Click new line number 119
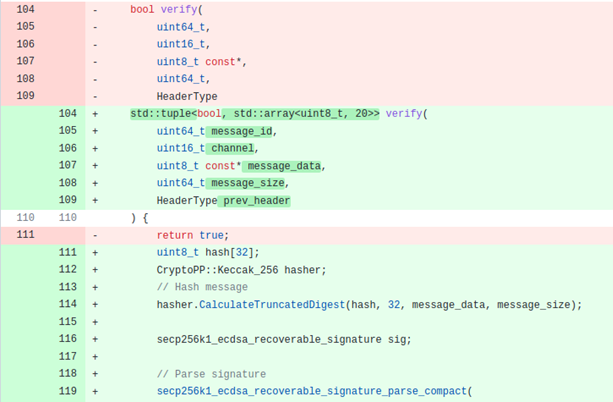 pos(68,391)
